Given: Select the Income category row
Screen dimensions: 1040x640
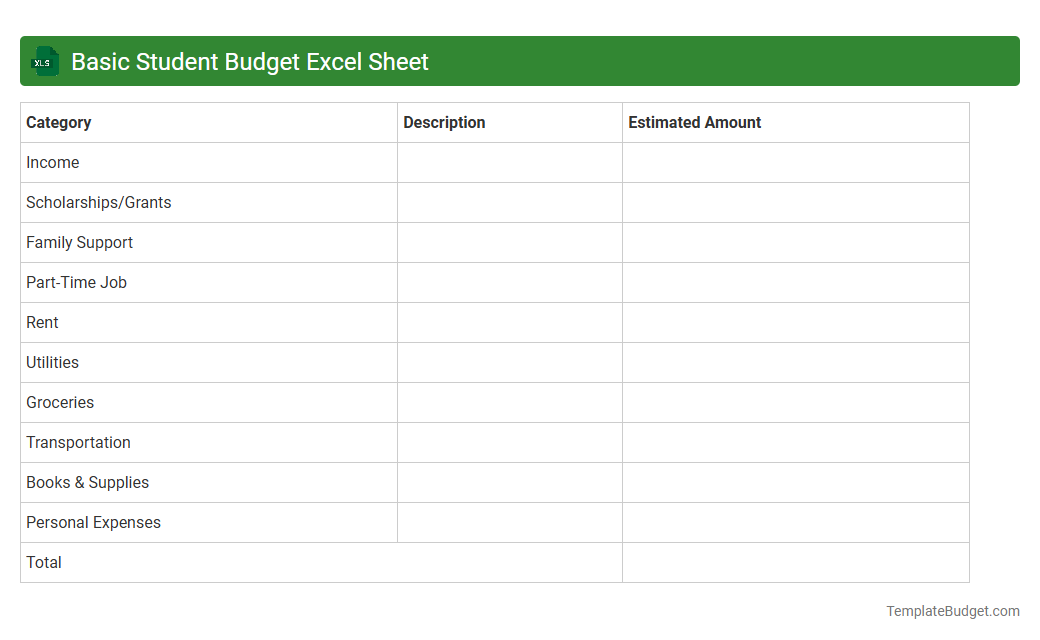Looking at the screenshot, I should tap(52, 162).
